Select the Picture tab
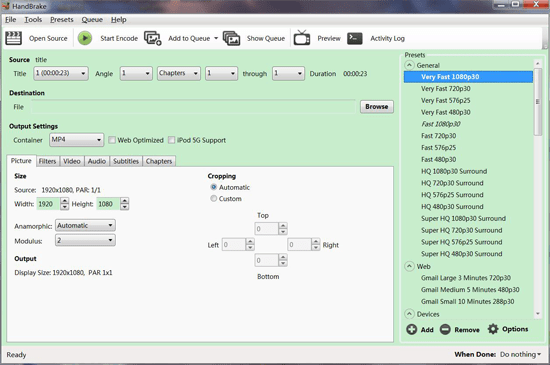Image resolution: width=550 pixels, height=365 pixels. (x=21, y=161)
